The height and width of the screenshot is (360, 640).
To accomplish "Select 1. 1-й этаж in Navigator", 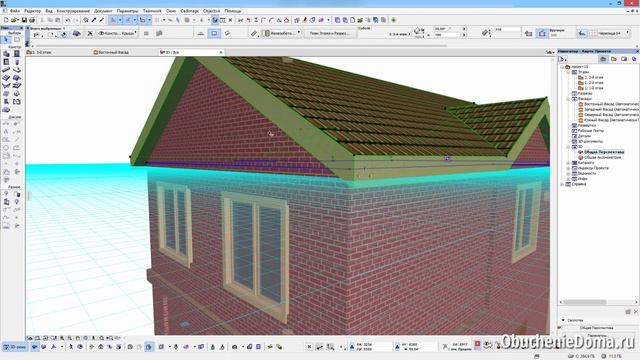I will (x=591, y=88).
